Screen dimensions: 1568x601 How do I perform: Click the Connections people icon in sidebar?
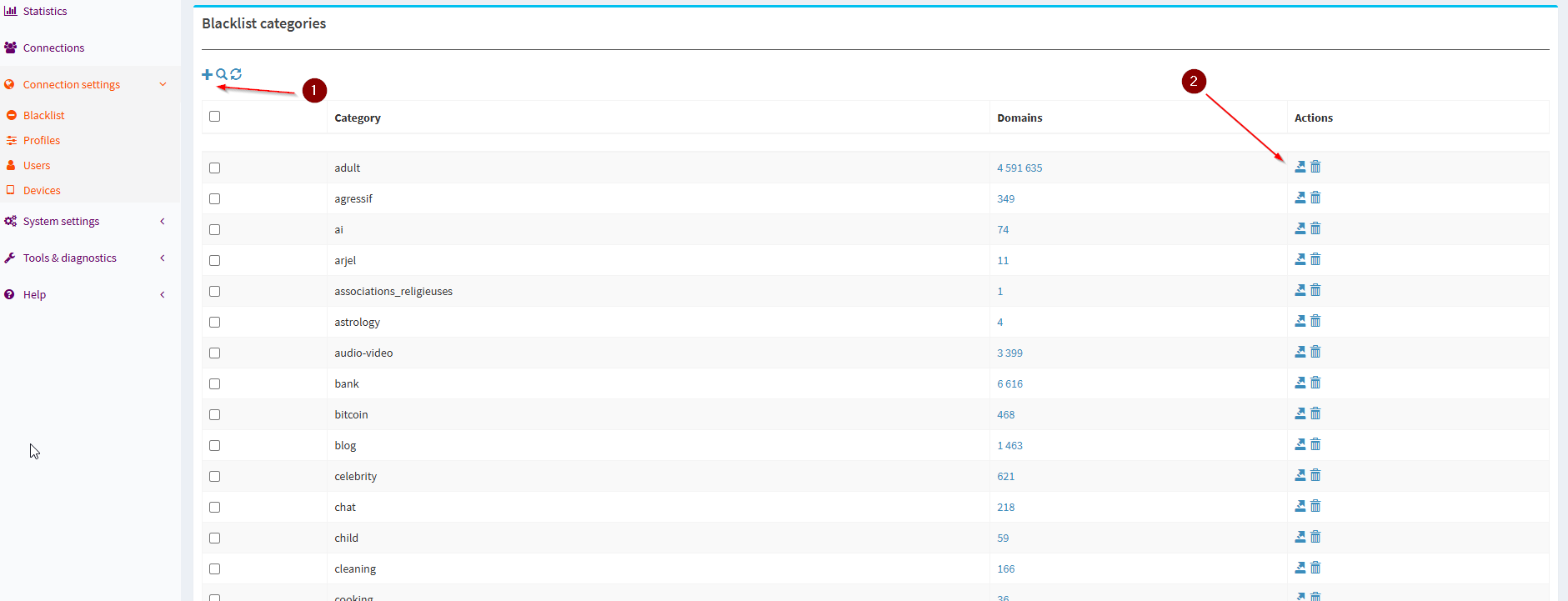click(10, 48)
